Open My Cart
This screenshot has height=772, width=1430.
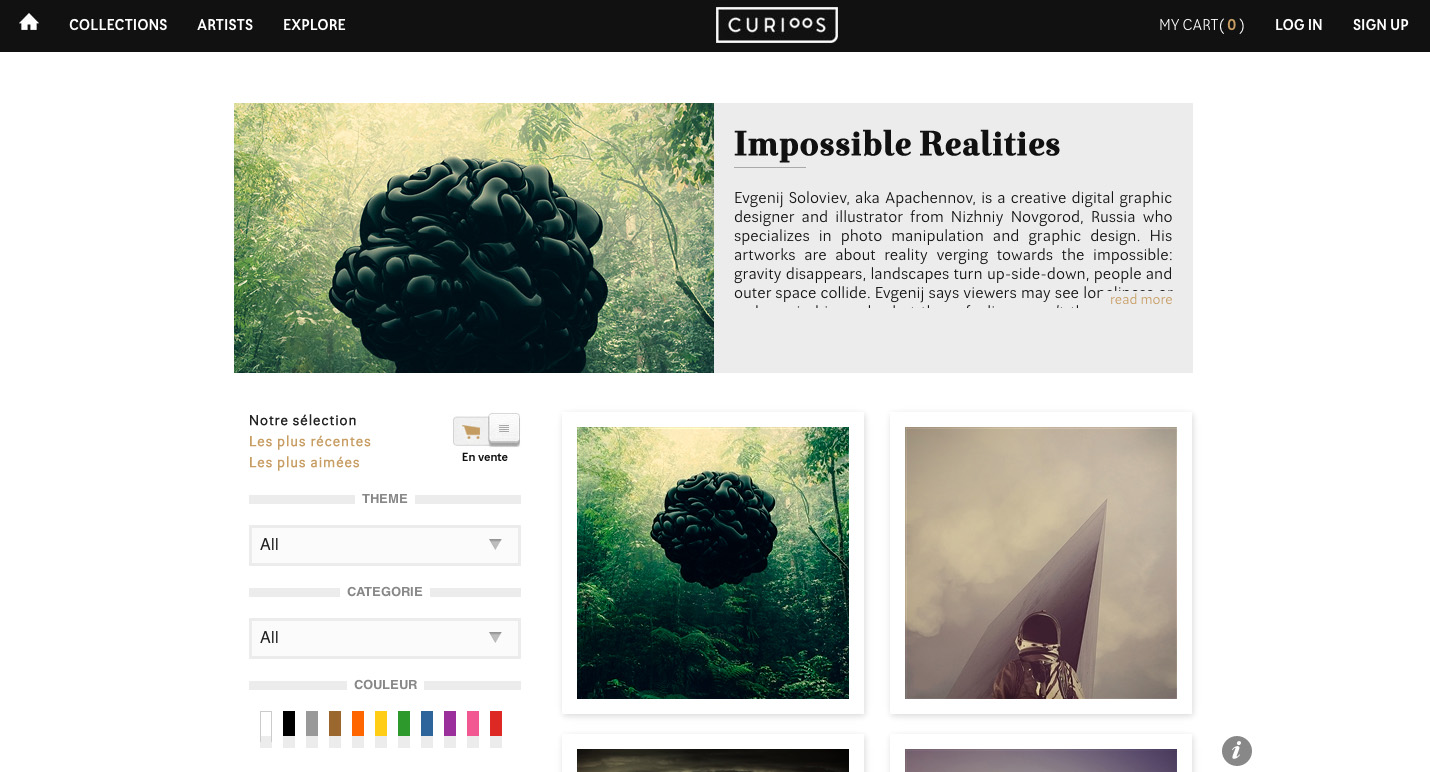point(1202,25)
